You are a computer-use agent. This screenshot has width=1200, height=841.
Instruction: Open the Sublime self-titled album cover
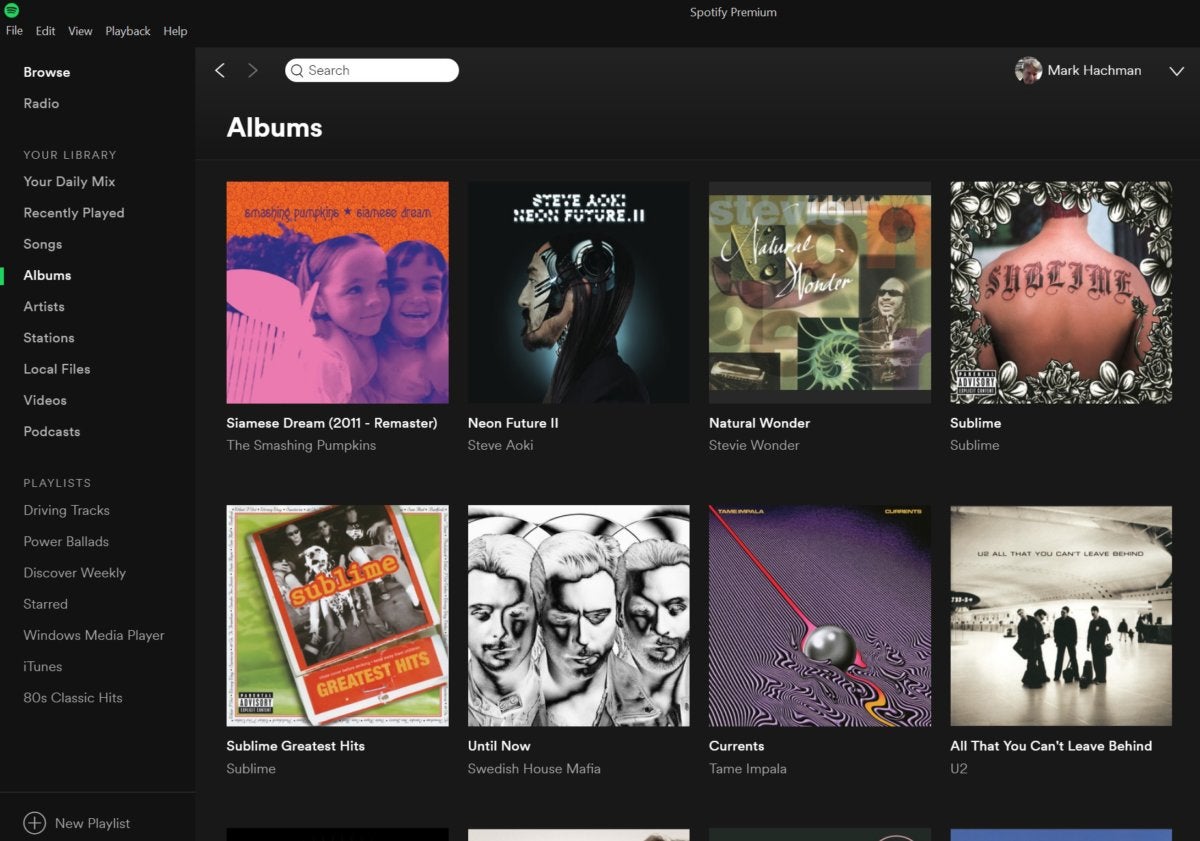(x=1061, y=292)
